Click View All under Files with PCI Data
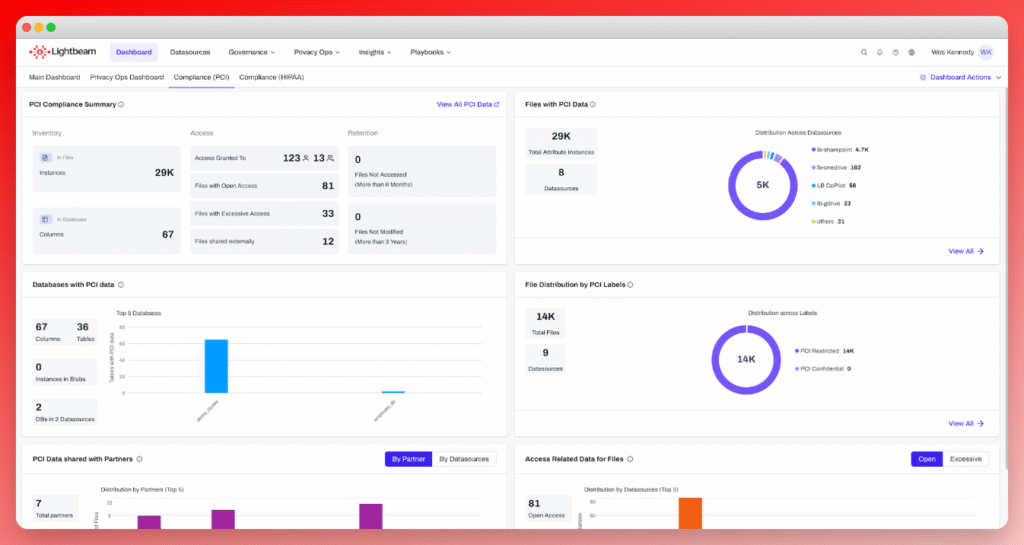This screenshot has height=545, width=1024. tap(966, 252)
